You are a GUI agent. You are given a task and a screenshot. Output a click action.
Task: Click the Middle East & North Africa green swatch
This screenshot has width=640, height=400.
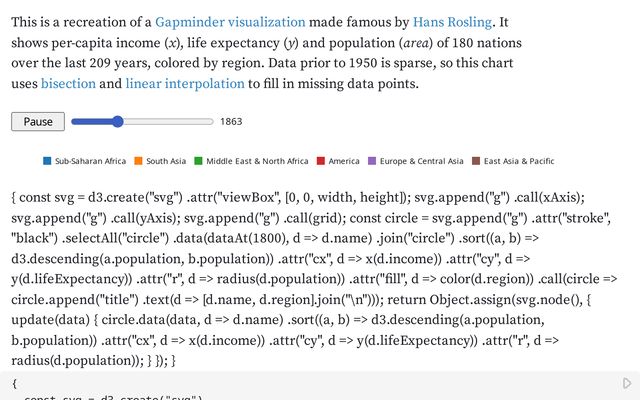[x=198, y=161]
